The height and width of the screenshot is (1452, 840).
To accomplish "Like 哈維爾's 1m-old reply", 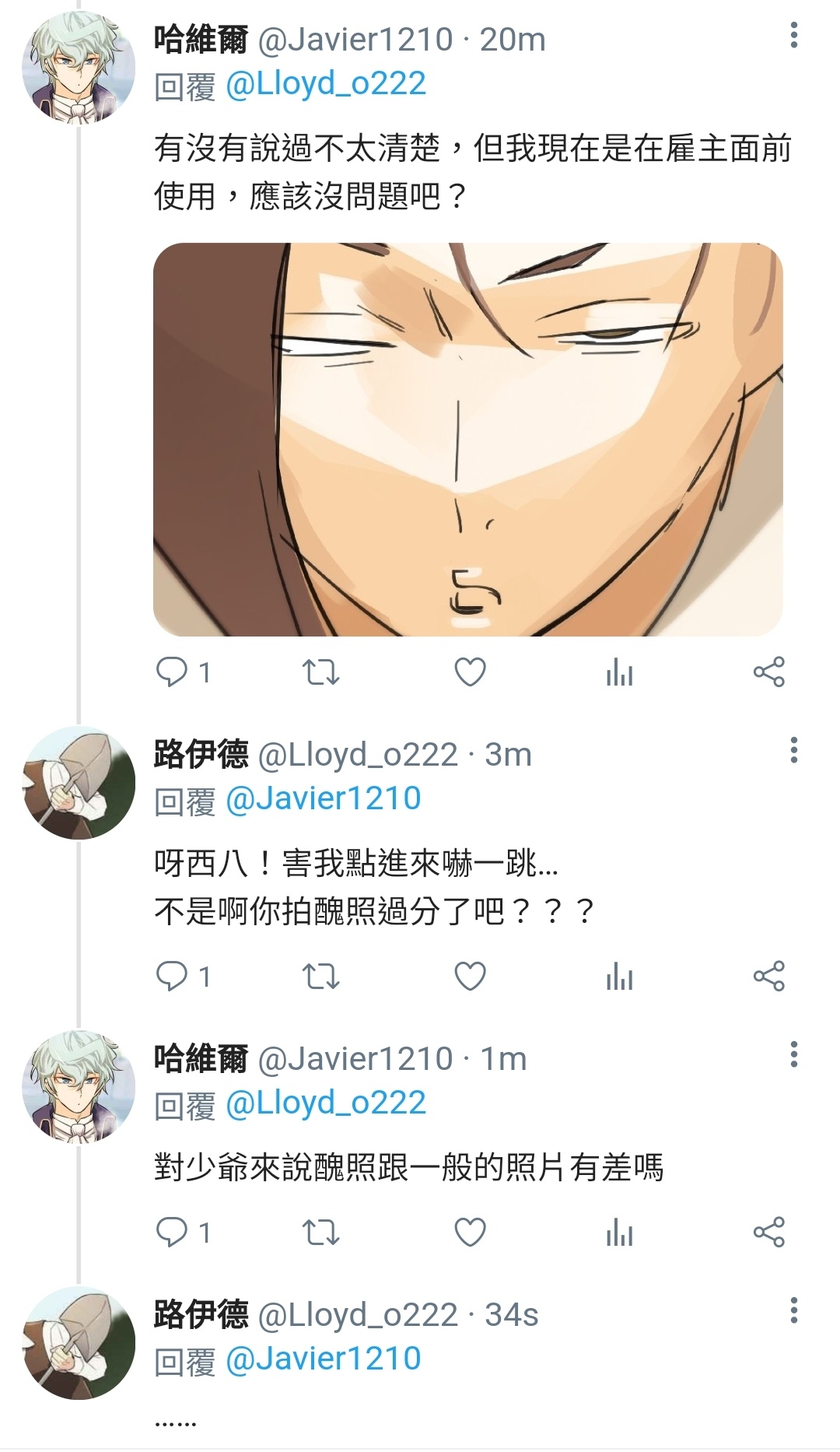I will [x=470, y=1233].
